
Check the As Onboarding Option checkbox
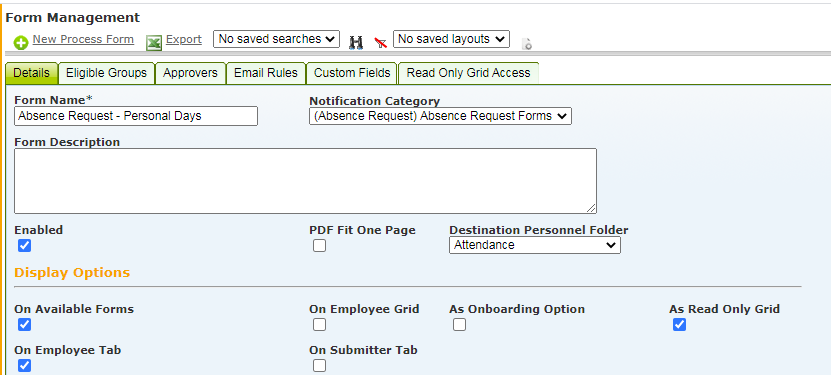coord(459,325)
